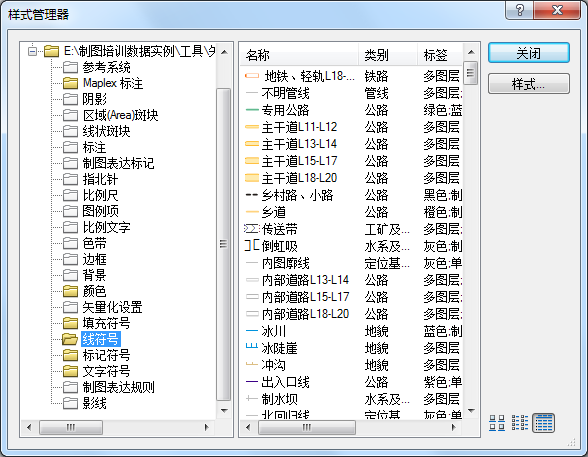Click the tree panel vertical scrollbar thumb
The image size is (588, 457).
click(224, 244)
